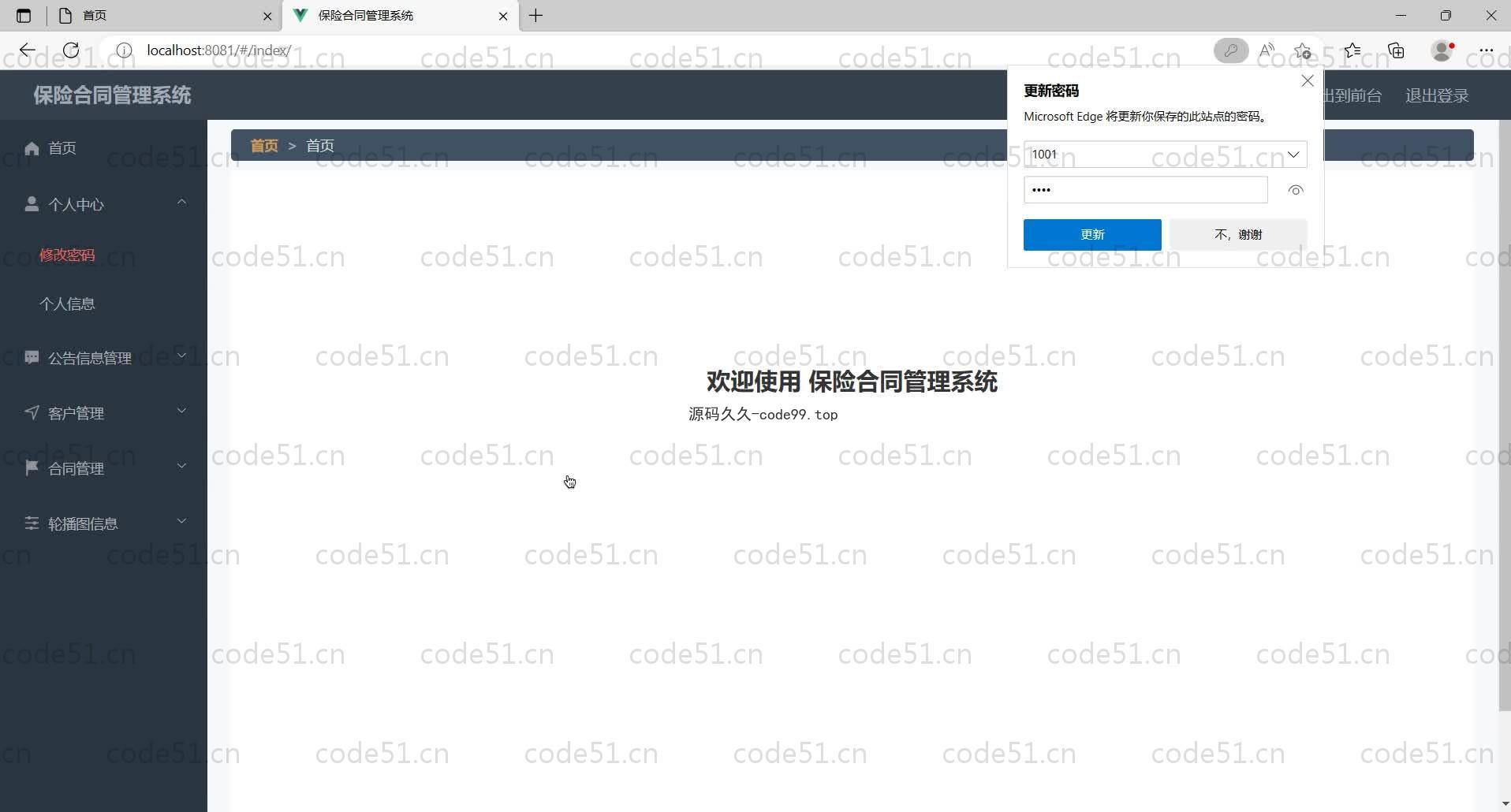Click scrollbar down arrow at bottom

pyautogui.click(x=1505, y=804)
